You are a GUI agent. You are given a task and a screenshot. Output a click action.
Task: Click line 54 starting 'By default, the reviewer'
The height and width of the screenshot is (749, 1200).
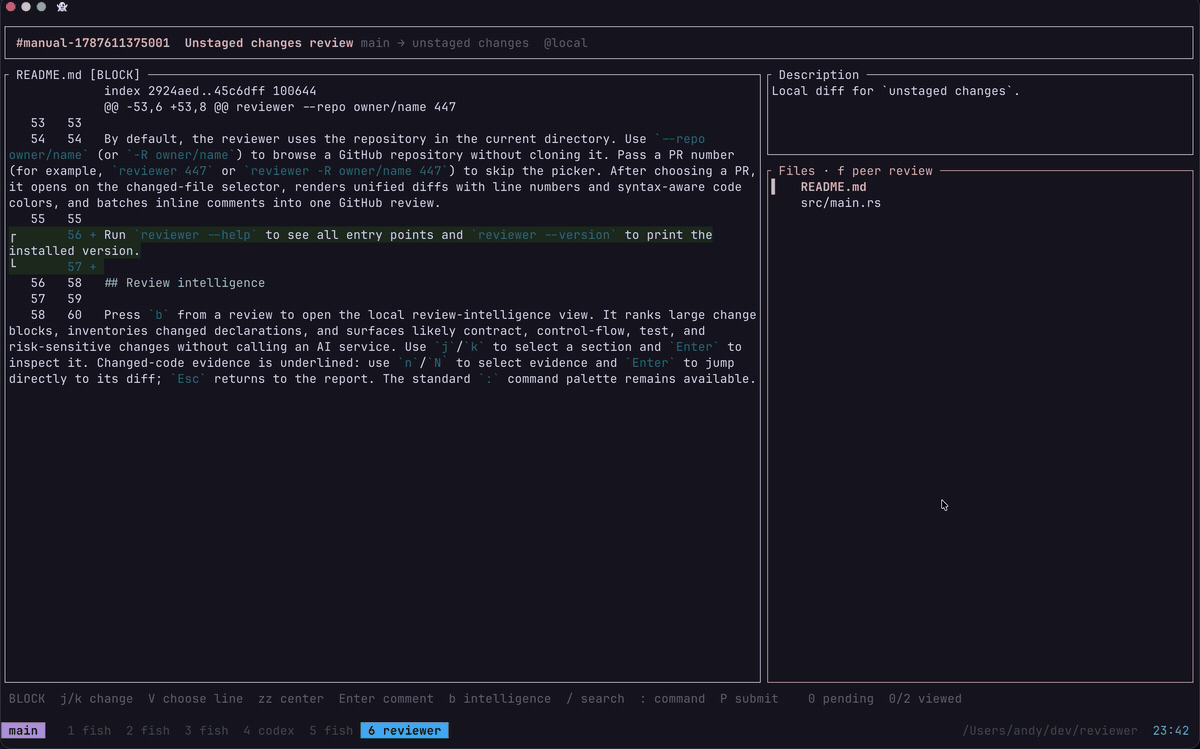click(383, 171)
